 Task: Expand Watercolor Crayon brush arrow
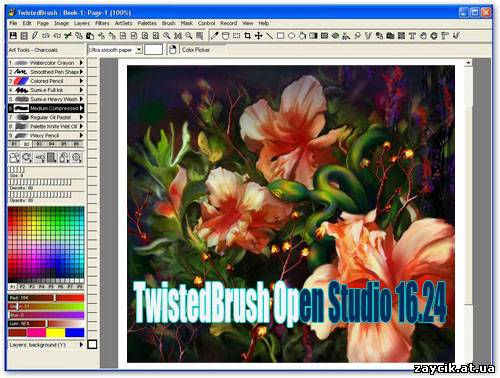[x=81, y=62]
